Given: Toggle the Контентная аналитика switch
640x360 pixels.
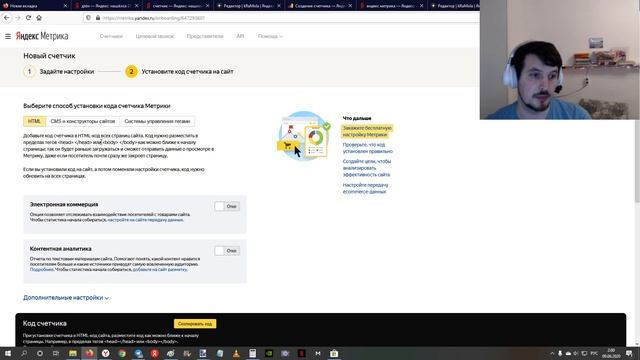Looking at the screenshot, I should (x=227, y=251).
